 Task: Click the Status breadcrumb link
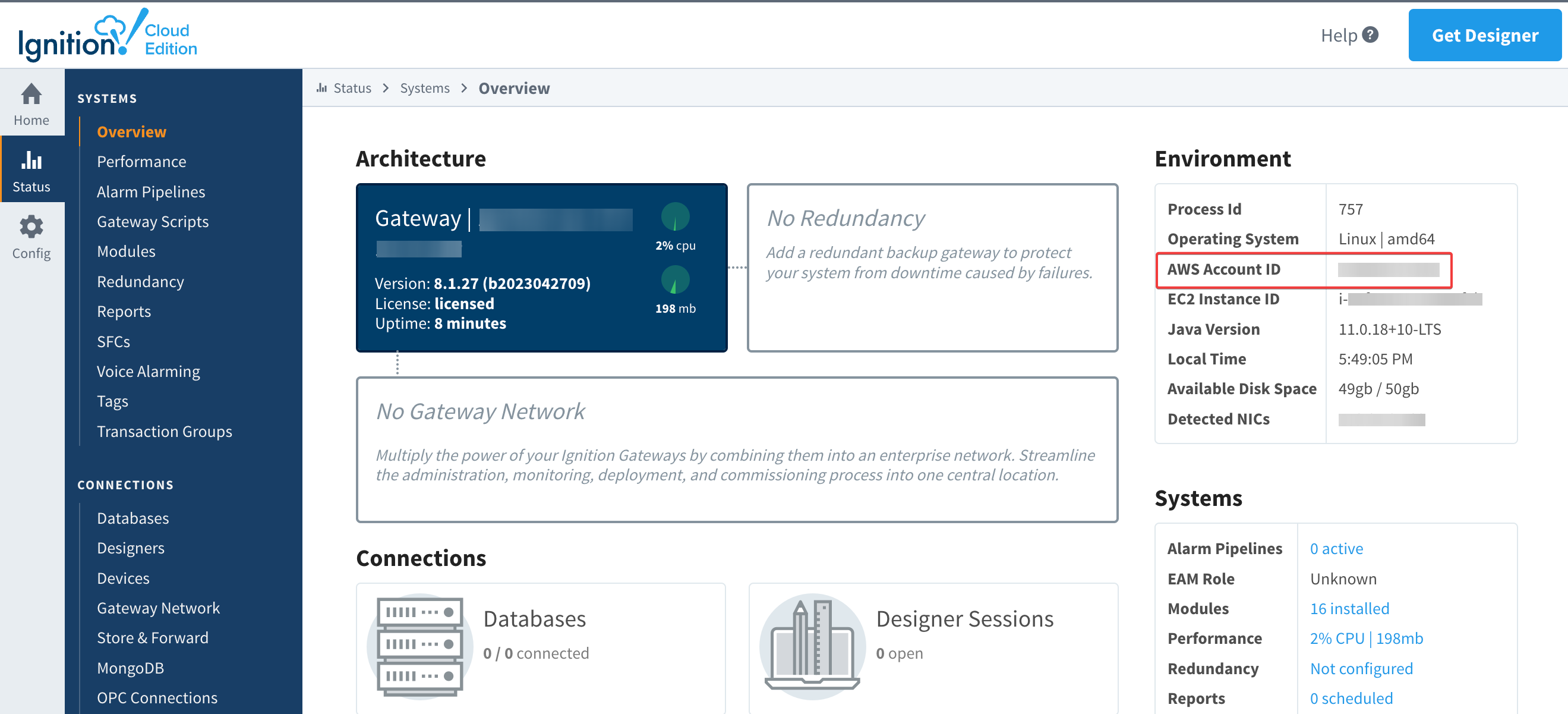tap(352, 88)
